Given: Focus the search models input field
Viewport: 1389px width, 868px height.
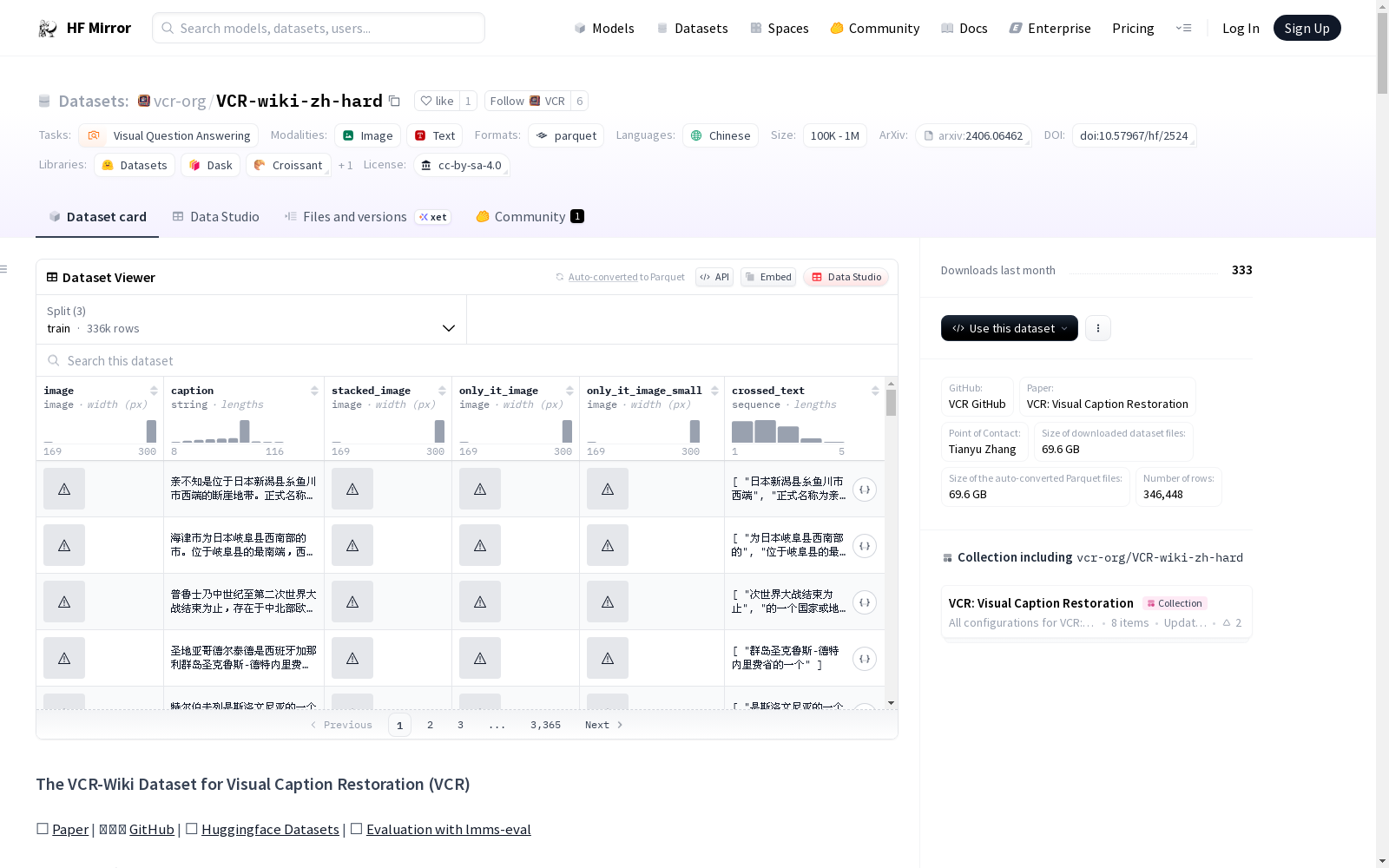Looking at the screenshot, I should click(319, 28).
